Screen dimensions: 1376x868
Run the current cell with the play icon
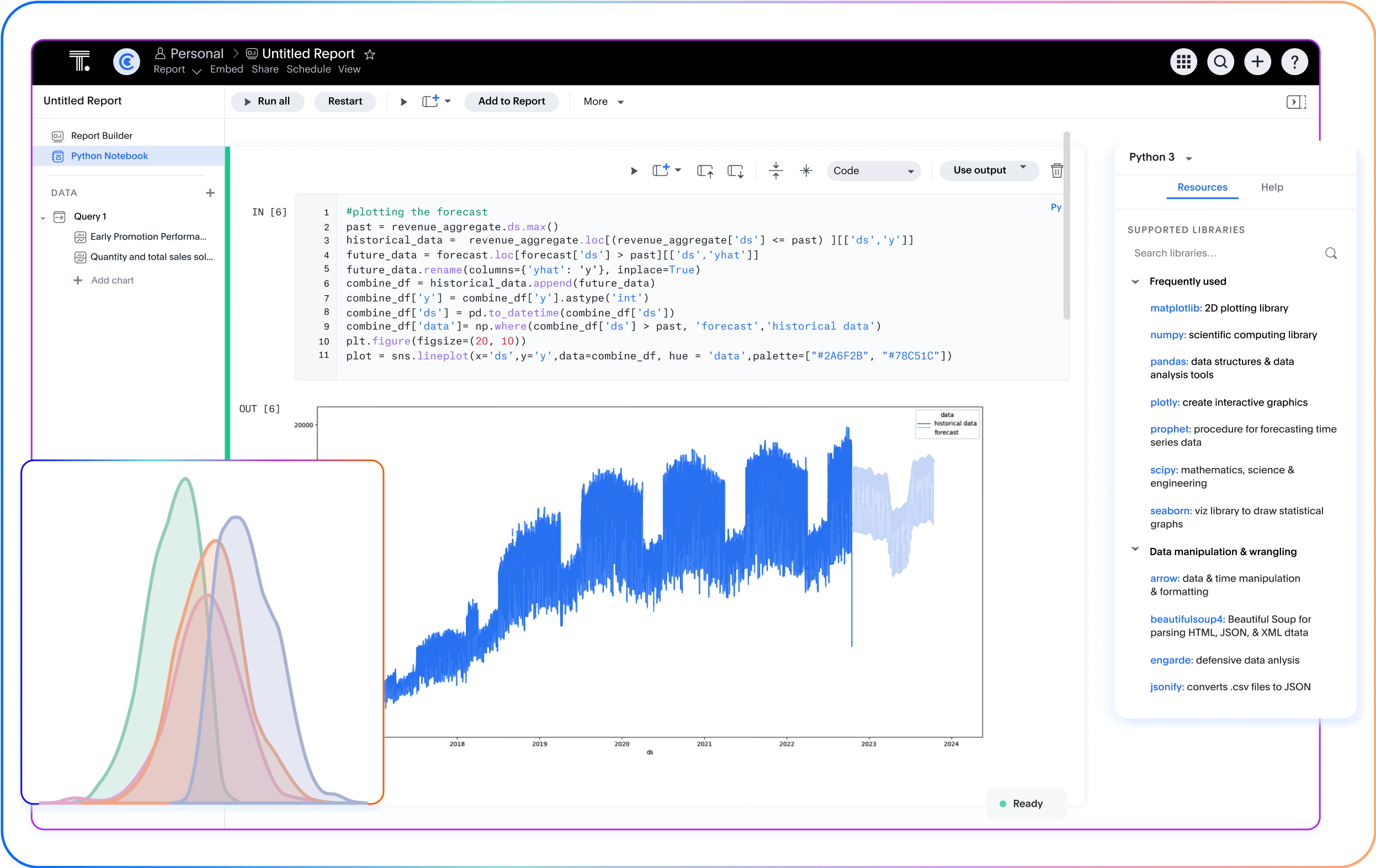pyautogui.click(x=633, y=171)
